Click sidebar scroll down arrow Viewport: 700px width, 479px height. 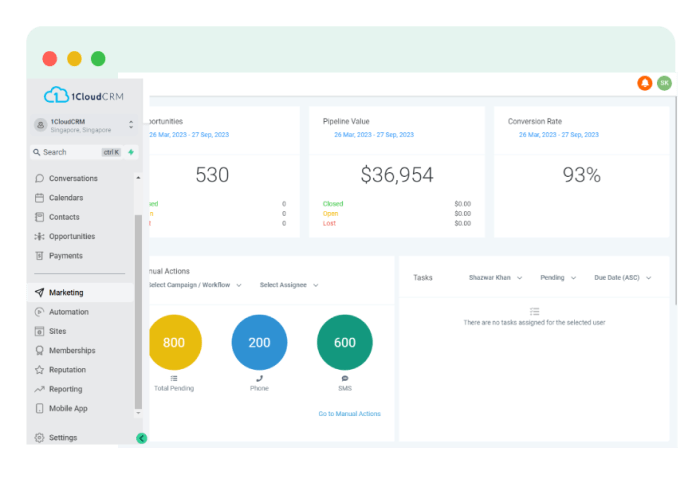[x=138, y=413]
